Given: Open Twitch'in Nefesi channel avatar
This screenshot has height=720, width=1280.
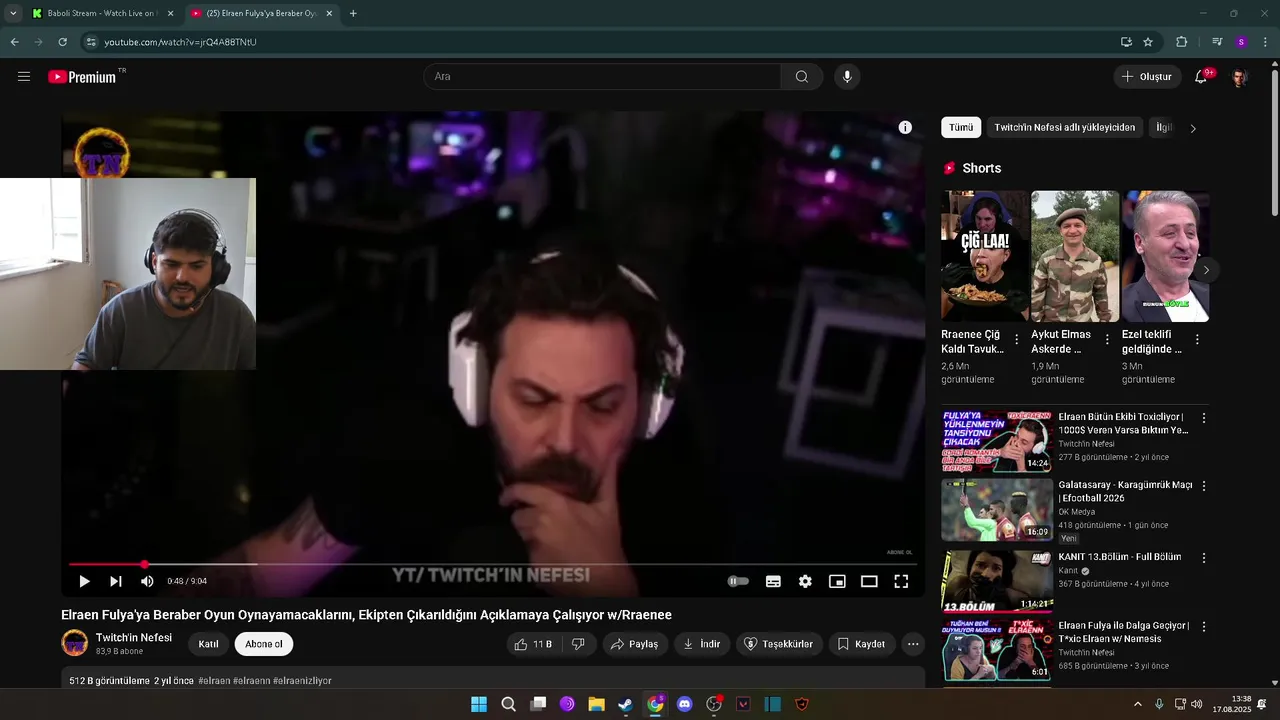Looking at the screenshot, I should coord(75,643).
